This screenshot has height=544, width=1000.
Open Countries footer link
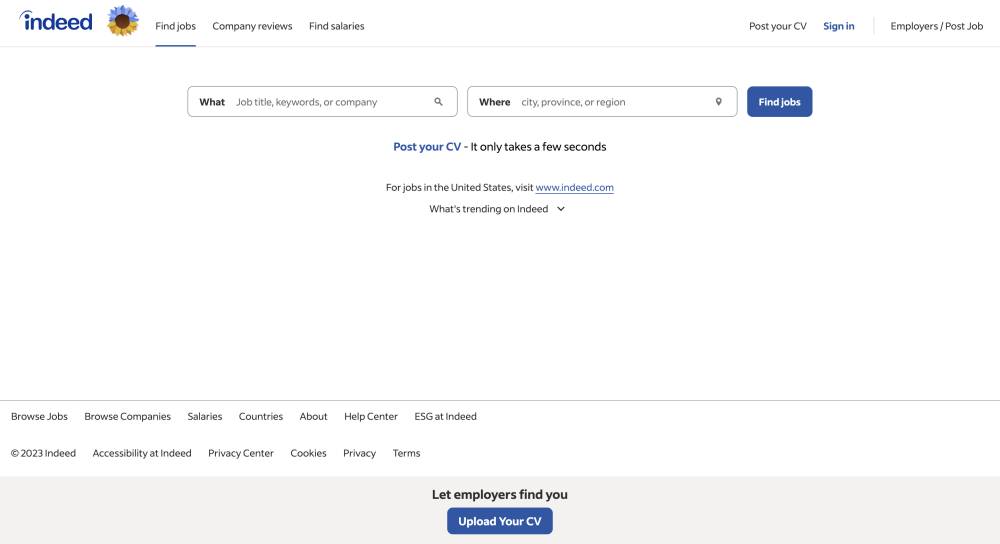(x=261, y=416)
